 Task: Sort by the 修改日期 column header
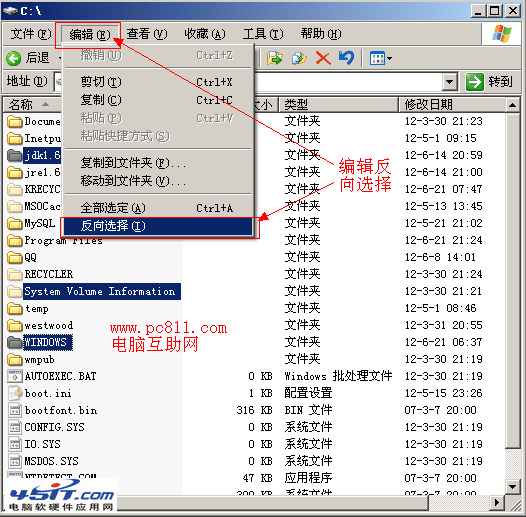tap(453, 105)
